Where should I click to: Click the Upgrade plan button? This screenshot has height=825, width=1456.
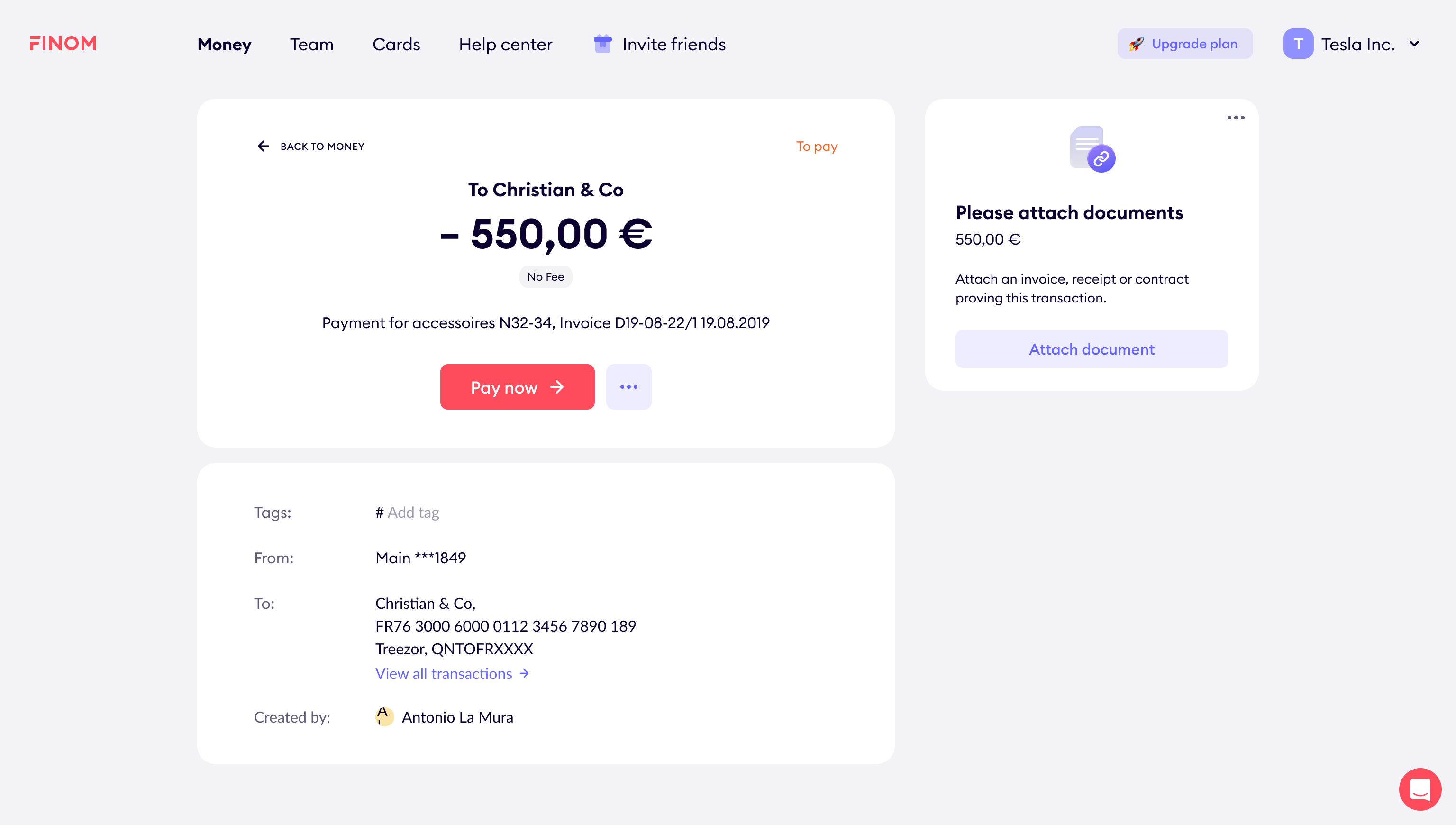coord(1185,44)
